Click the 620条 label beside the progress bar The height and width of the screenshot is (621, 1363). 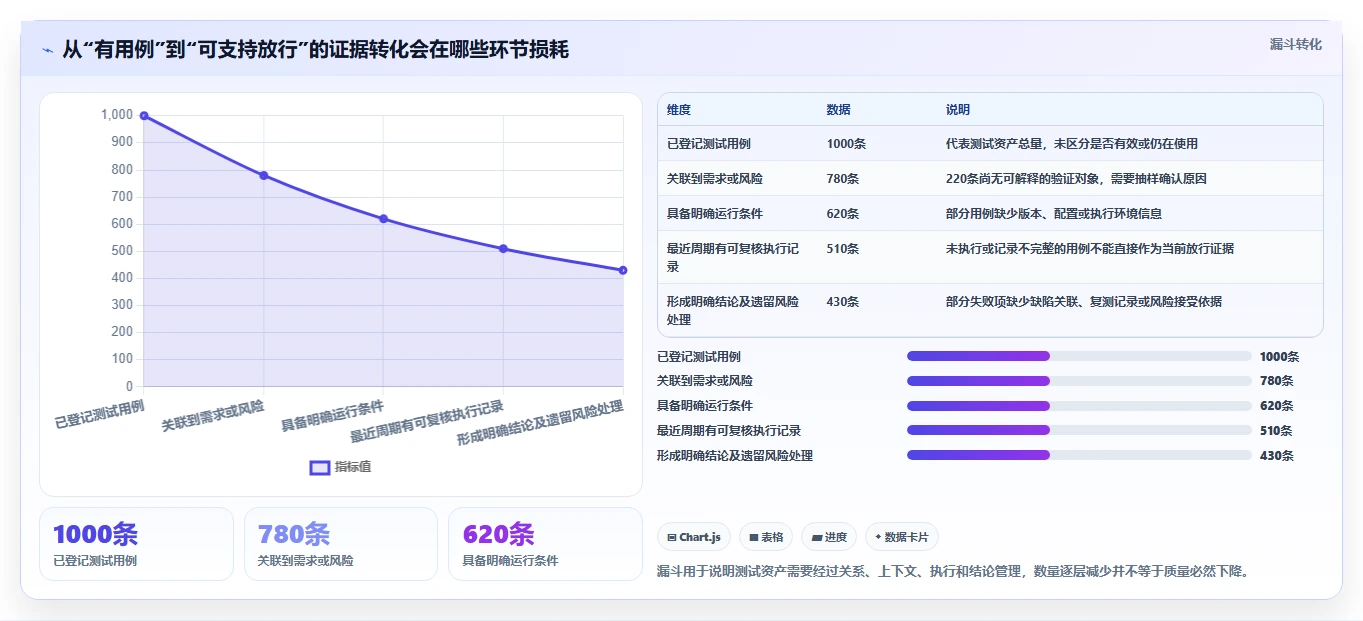click(1276, 406)
